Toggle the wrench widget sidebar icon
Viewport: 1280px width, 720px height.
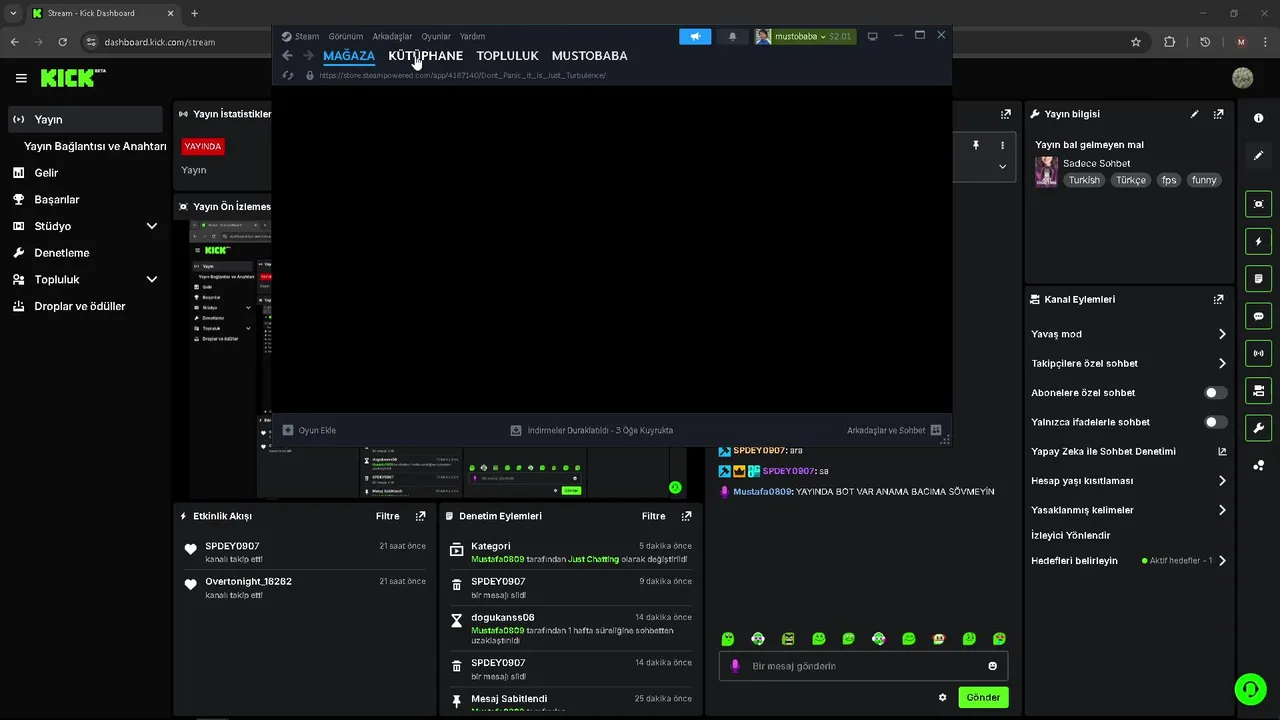click(x=1258, y=428)
